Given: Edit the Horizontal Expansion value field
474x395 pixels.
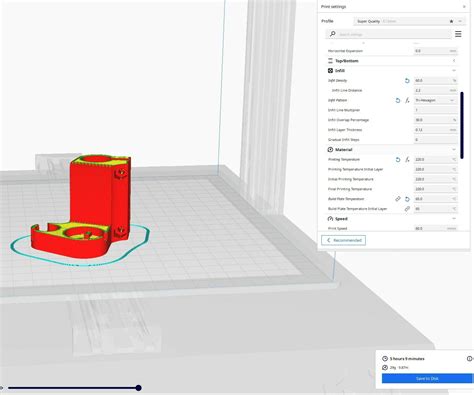Looking at the screenshot, I should (435, 51).
